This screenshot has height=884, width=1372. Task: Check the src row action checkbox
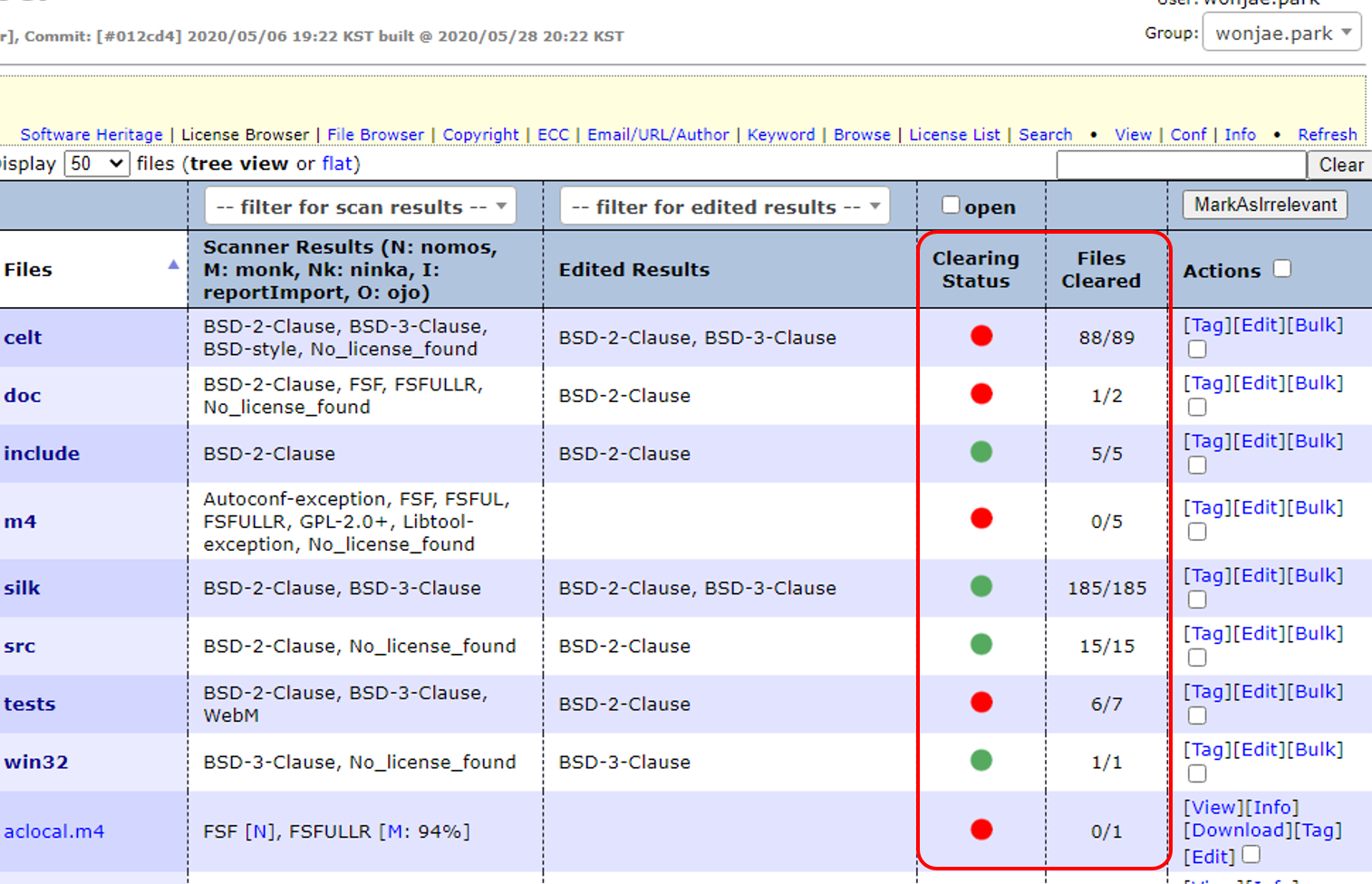coord(1197,658)
